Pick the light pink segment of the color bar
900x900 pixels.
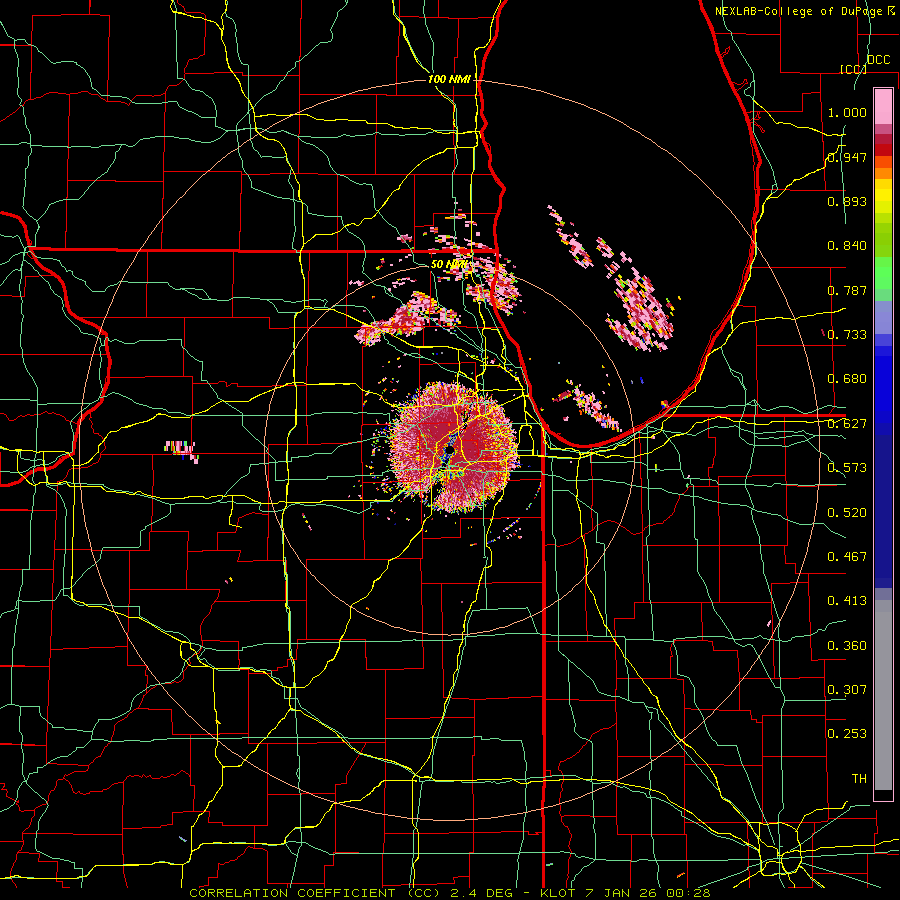[883, 106]
